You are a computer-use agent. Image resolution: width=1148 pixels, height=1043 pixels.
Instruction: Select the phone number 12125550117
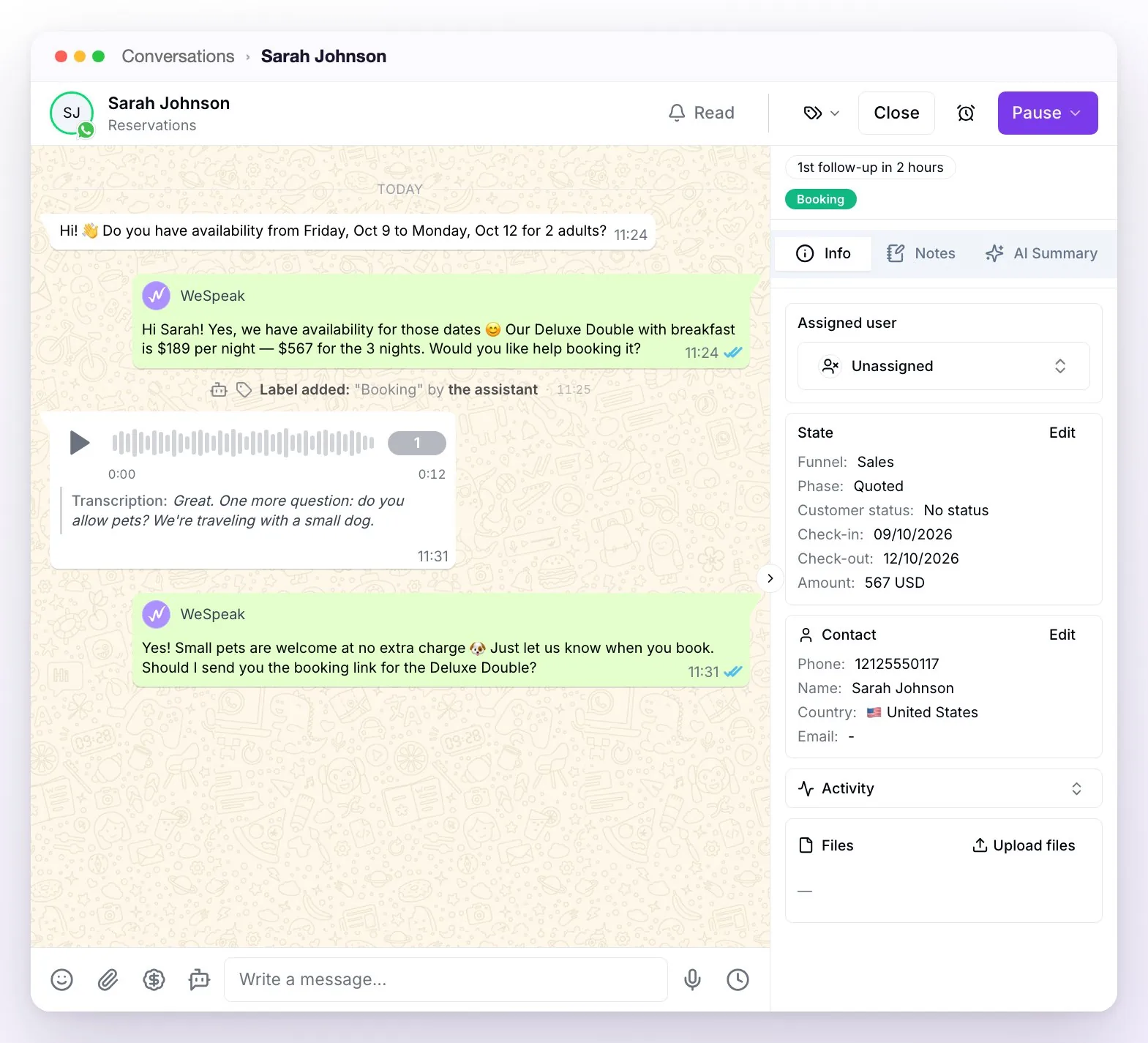[x=896, y=664]
